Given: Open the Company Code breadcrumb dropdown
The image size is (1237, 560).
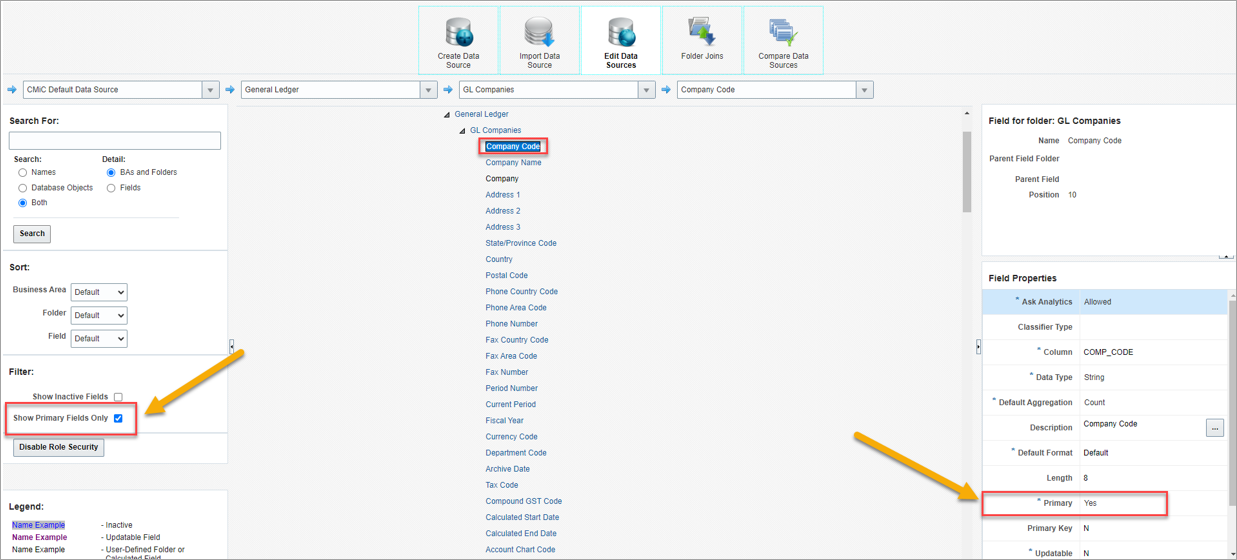Looking at the screenshot, I should click(864, 90).
